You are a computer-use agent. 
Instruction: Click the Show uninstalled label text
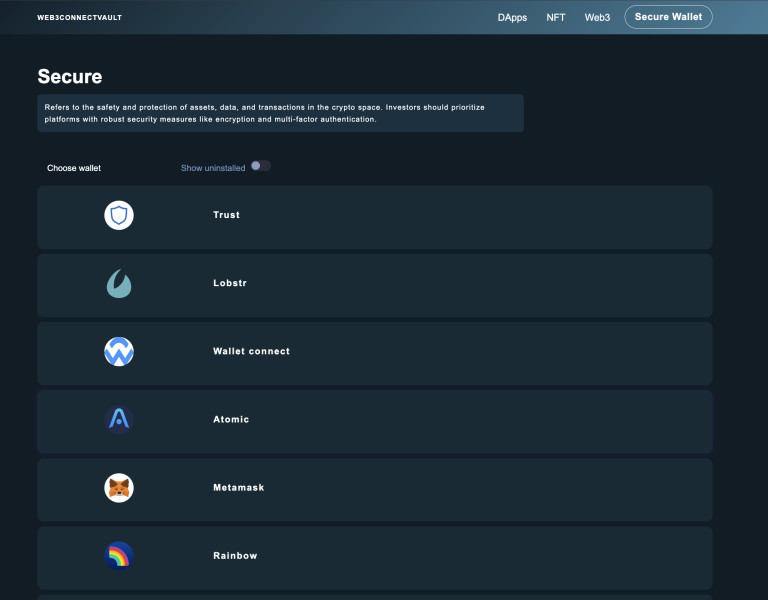point(212,168)
